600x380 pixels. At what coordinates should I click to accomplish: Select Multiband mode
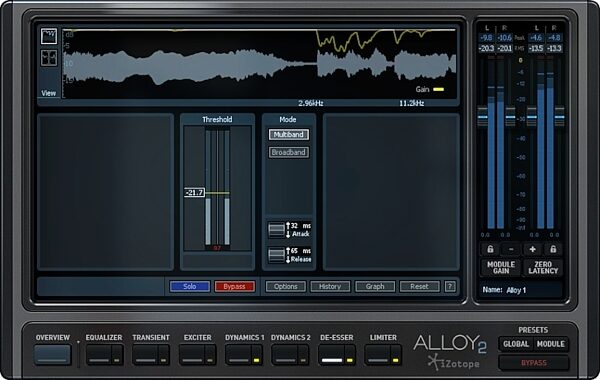289,135
